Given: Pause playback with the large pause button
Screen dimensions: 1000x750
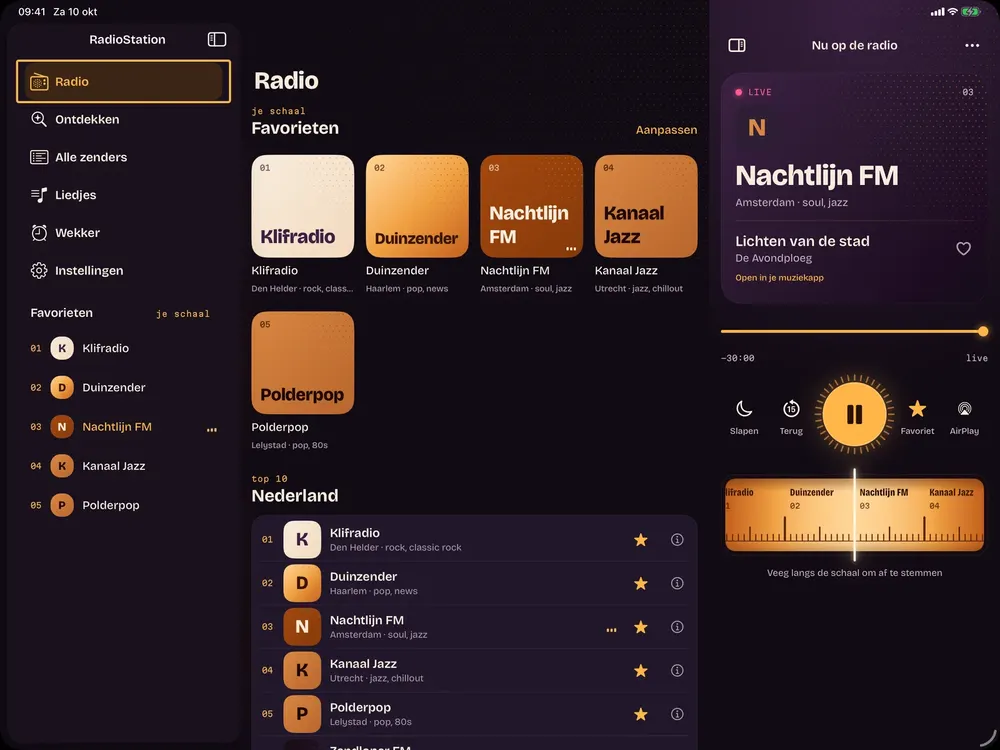Looking at the screenshot, I should (x=854, y=415).
